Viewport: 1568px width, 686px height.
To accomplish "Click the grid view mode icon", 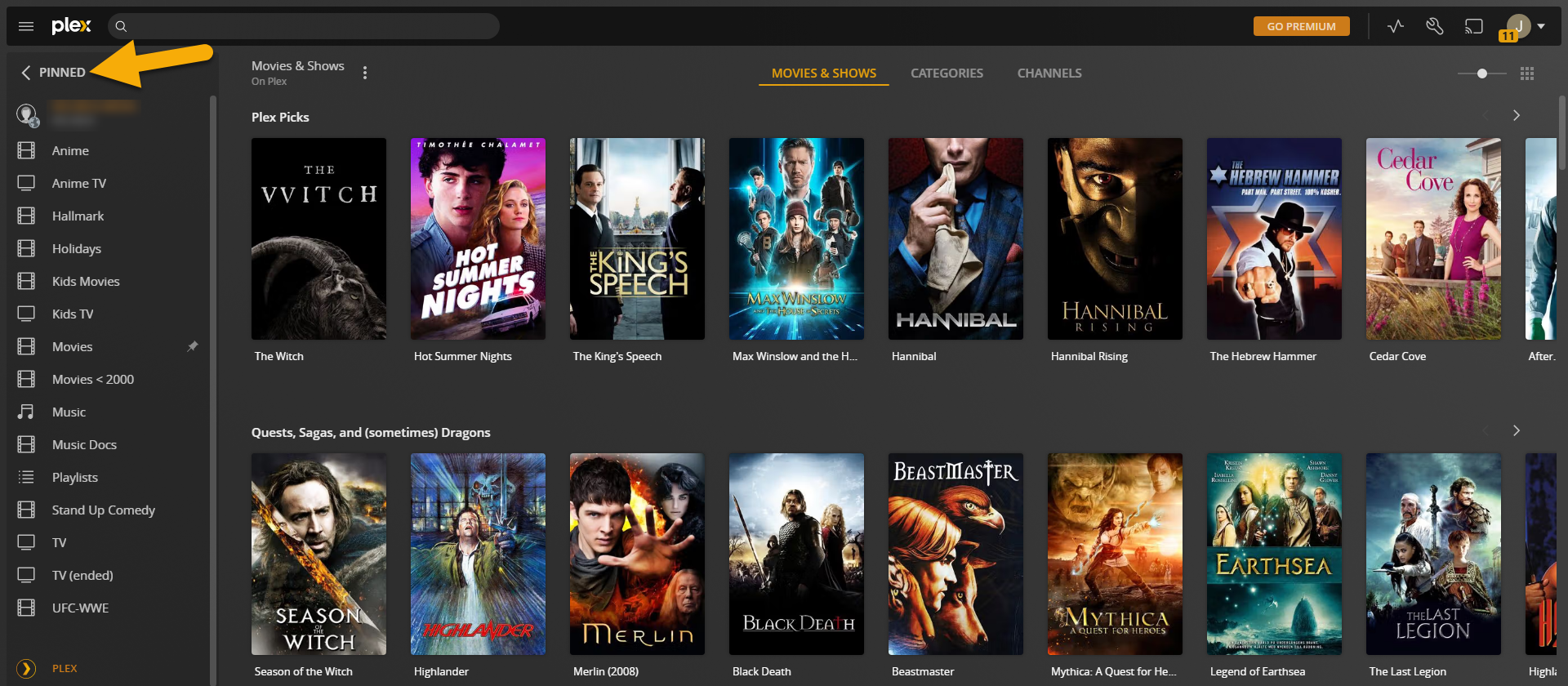I will pos(1526,73).
